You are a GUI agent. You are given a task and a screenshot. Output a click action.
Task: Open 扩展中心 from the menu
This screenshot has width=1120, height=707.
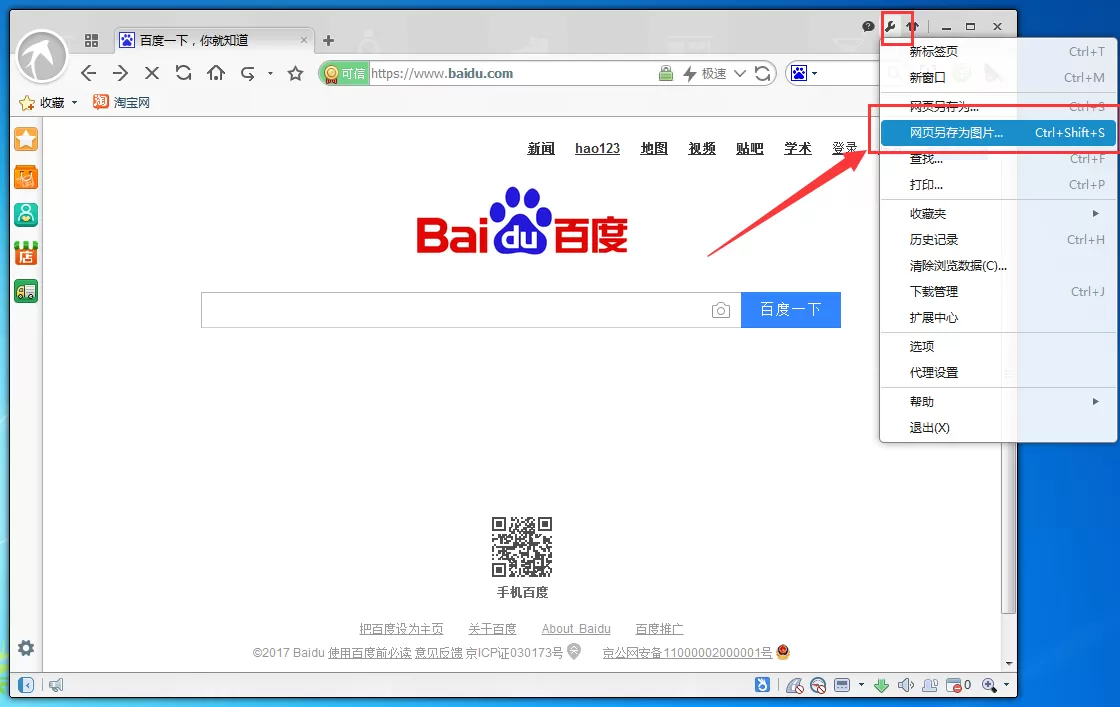pyautogui.click(x=998, y=317)
